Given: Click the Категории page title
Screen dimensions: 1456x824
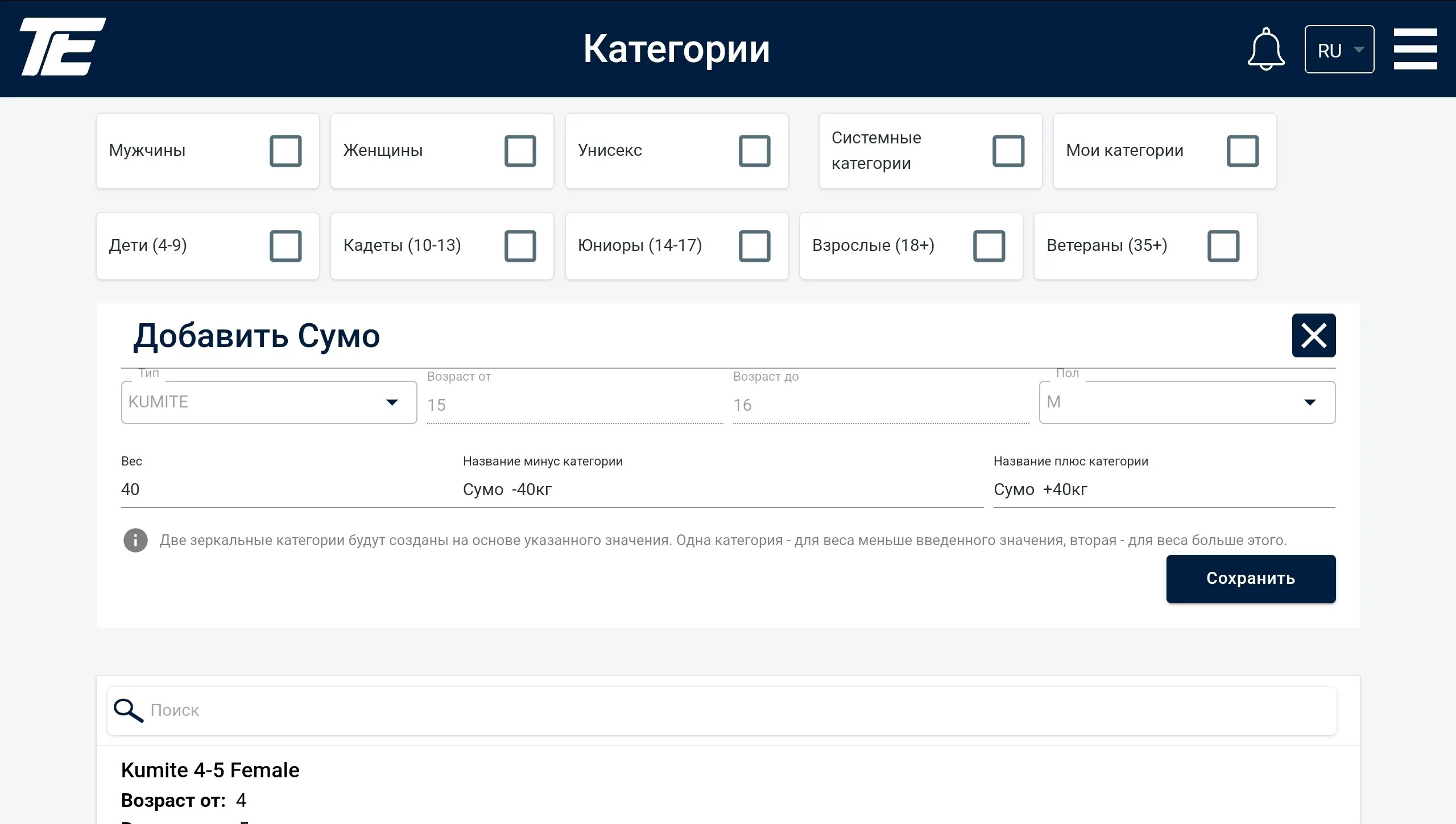Looking at the screenshot, I should [x=676, y=49].
